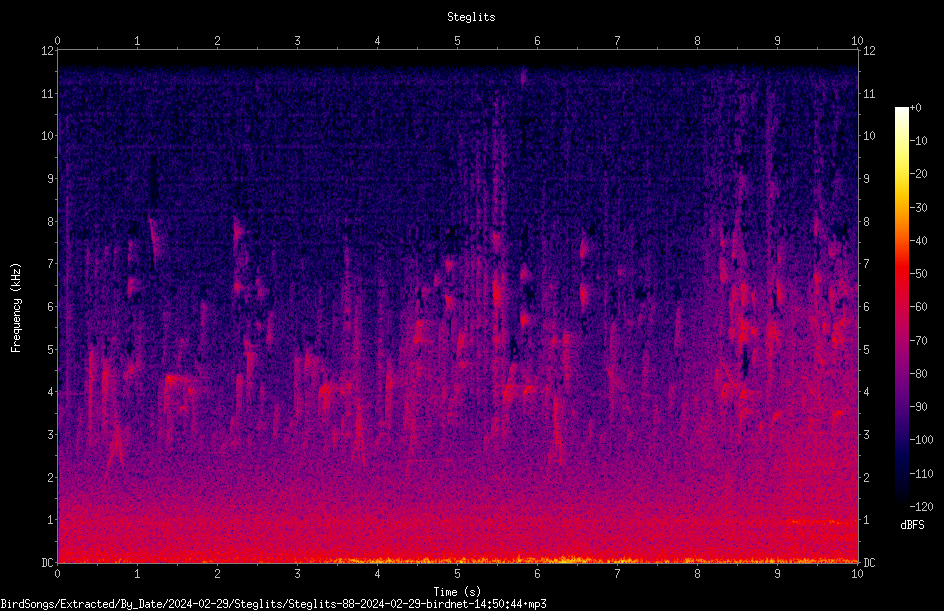
Task: Click the Steglits title above the spectrogram
Action: [x=471, y=17]
